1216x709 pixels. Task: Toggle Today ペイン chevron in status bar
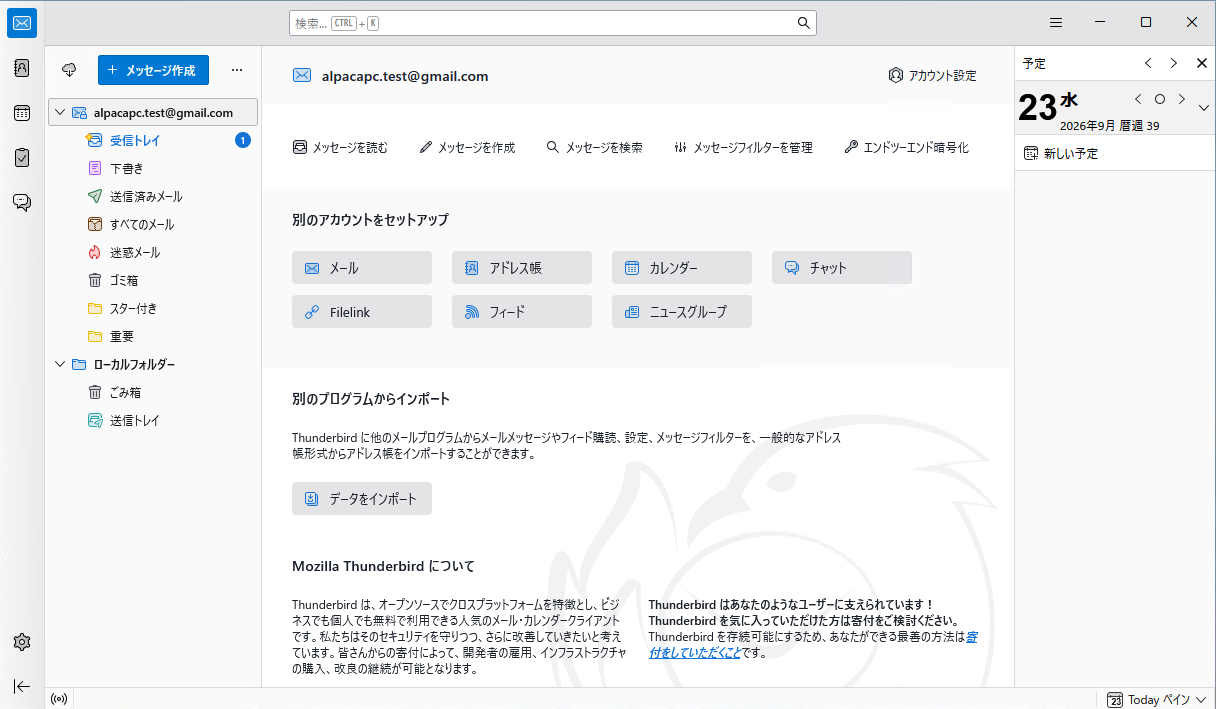[x=1201, y=700]
